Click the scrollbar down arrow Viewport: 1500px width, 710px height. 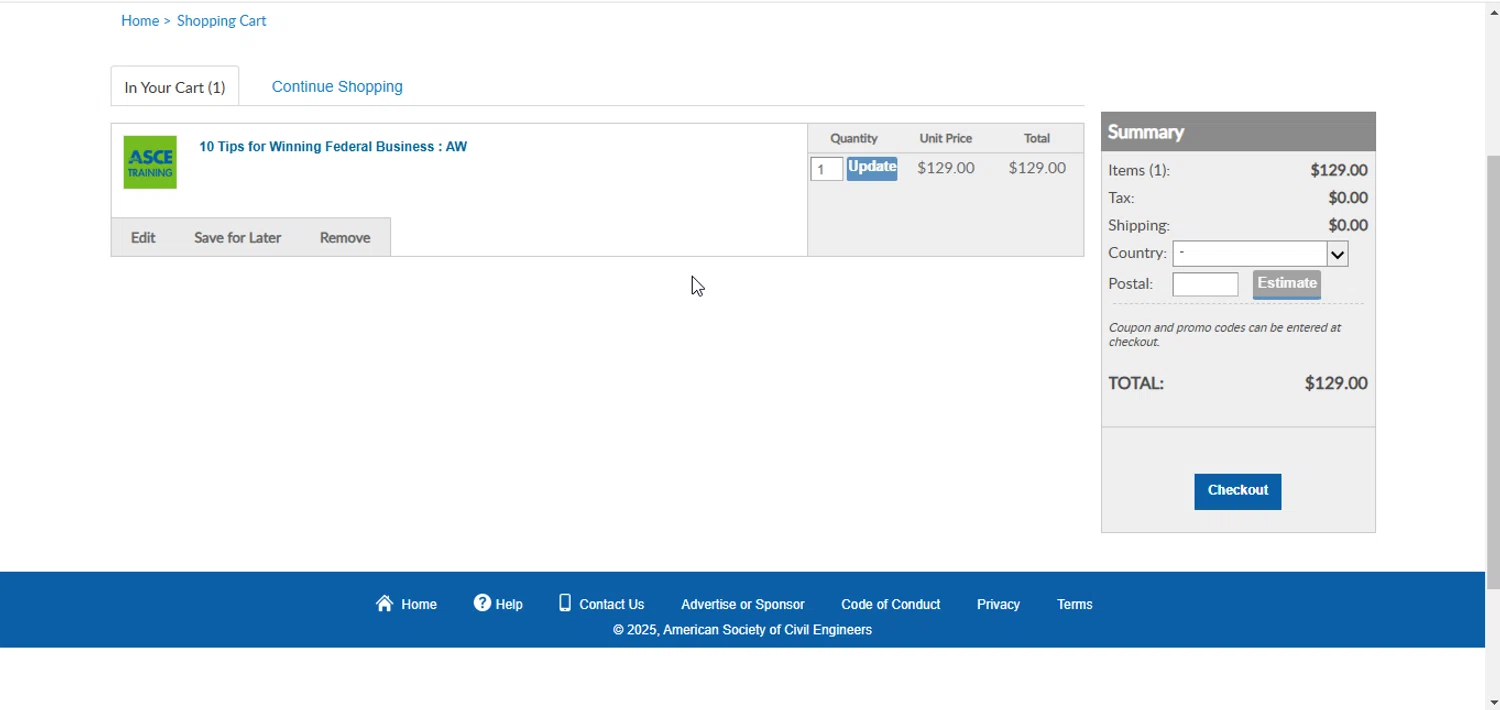[x=1493, y=702]
